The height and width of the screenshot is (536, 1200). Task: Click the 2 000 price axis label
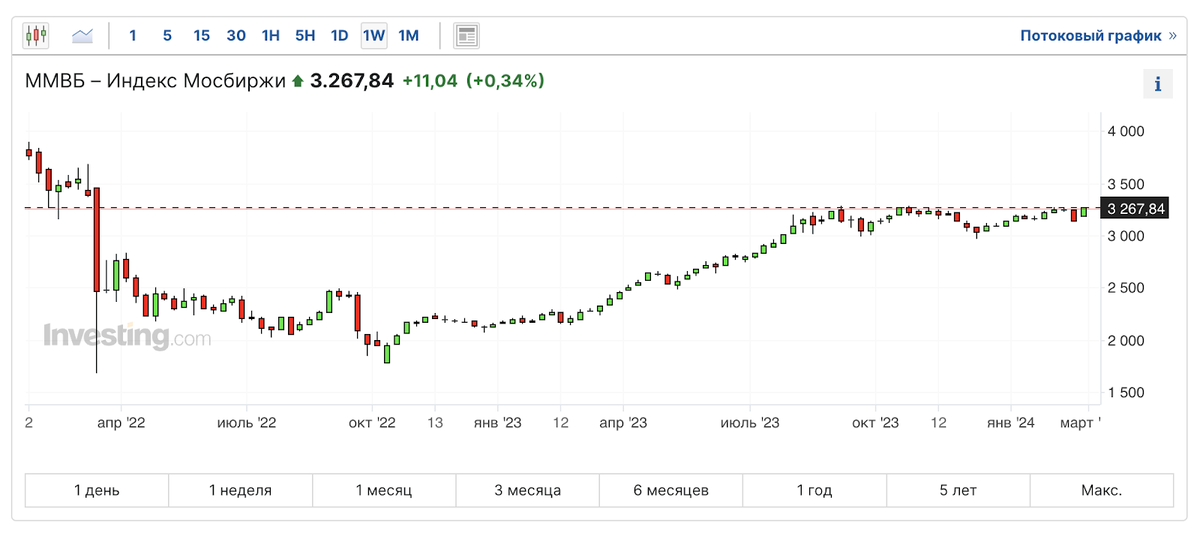point(1125,340)
